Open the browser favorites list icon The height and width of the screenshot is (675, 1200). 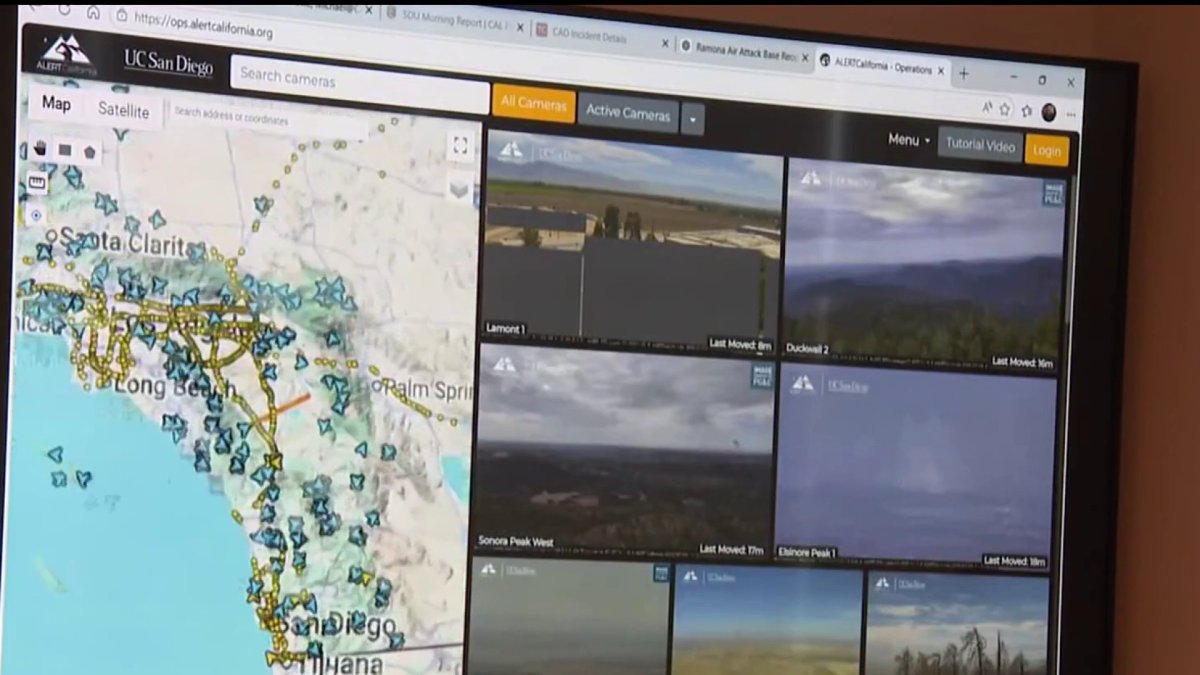(1027, 111)
